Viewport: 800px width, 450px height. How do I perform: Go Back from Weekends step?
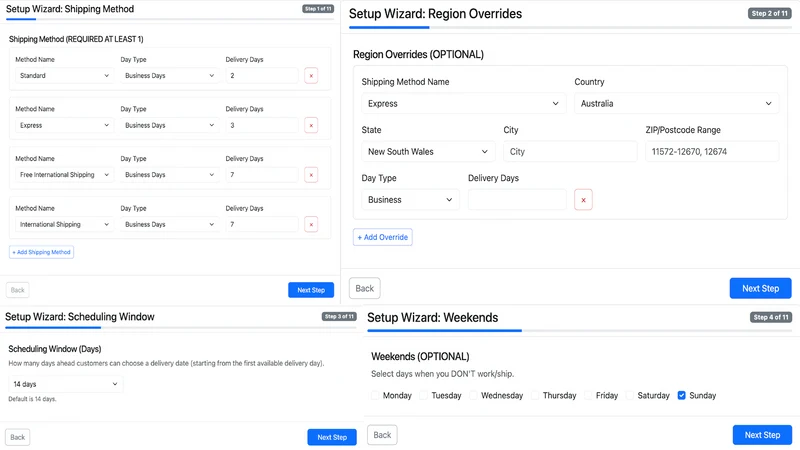(x=382, y=435)
